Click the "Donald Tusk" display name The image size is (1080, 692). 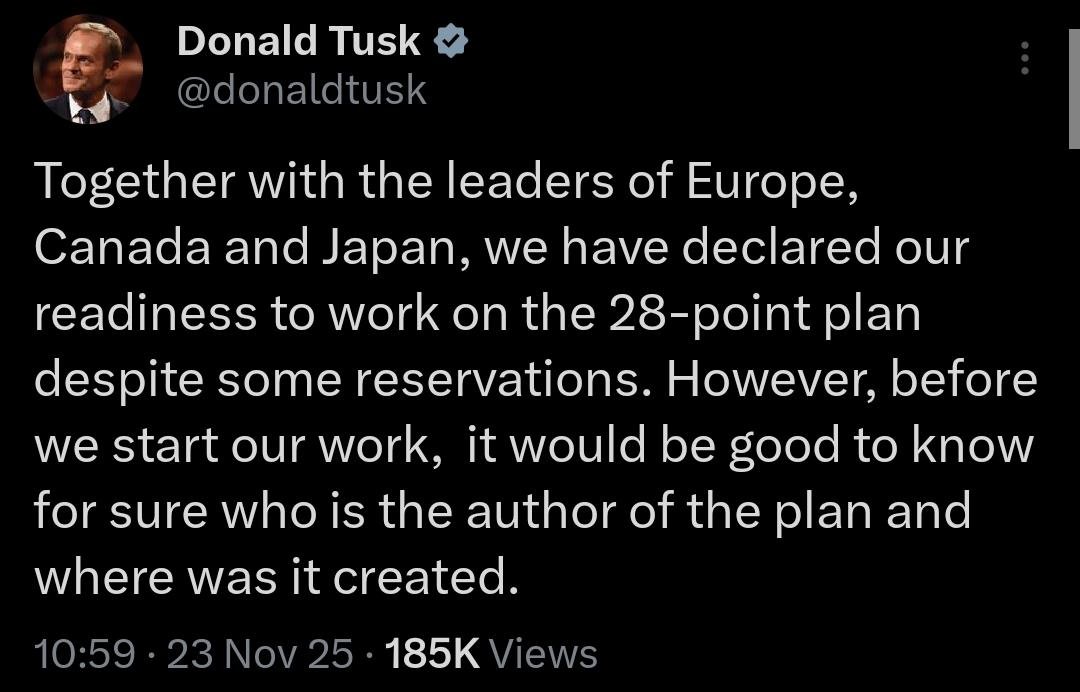click(x=298, y=41)
